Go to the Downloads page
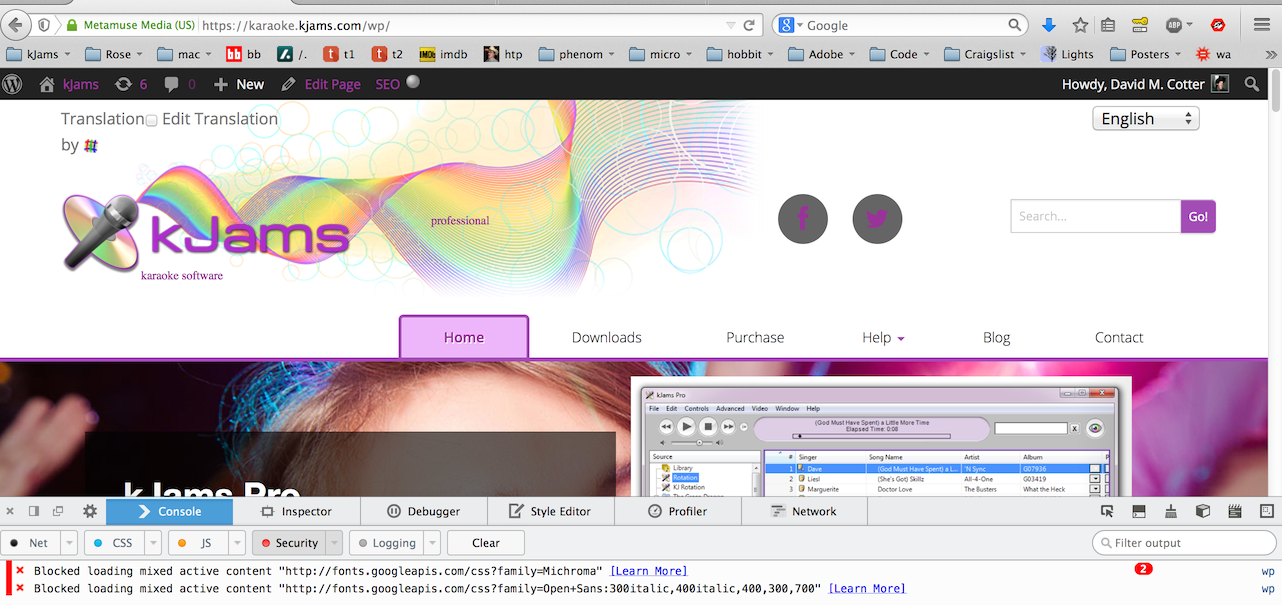 click(607, 338)
